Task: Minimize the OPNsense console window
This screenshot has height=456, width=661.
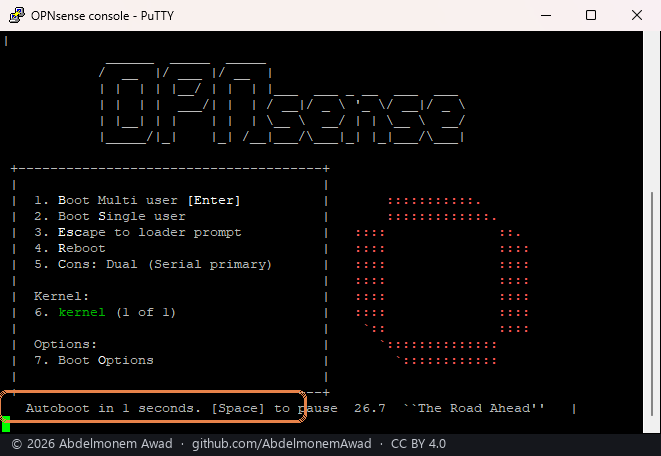Action: tap(546, 16)
